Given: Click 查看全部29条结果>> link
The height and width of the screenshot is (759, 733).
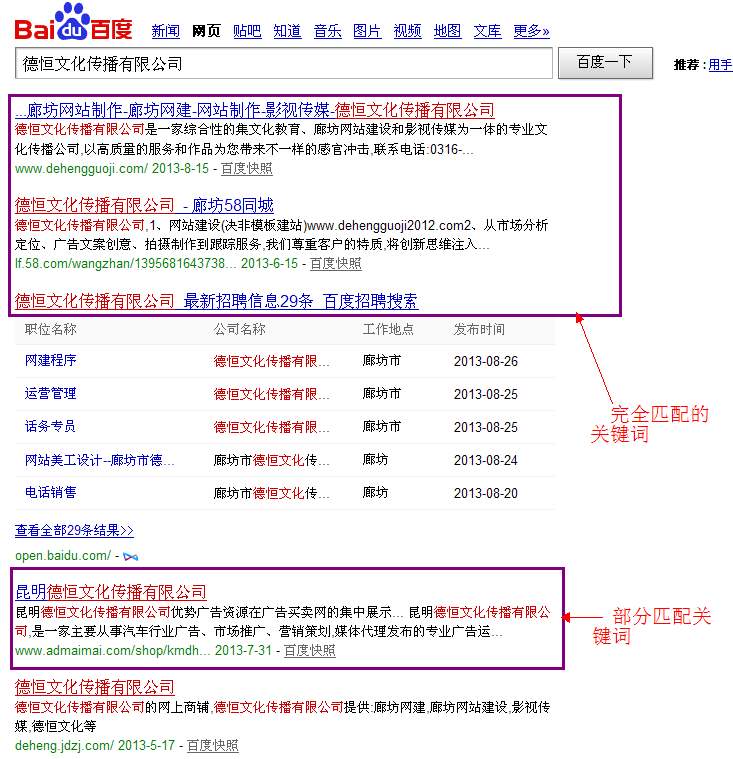Looking at the screenshot, I should pyautogui.click(x=74, y=531).
